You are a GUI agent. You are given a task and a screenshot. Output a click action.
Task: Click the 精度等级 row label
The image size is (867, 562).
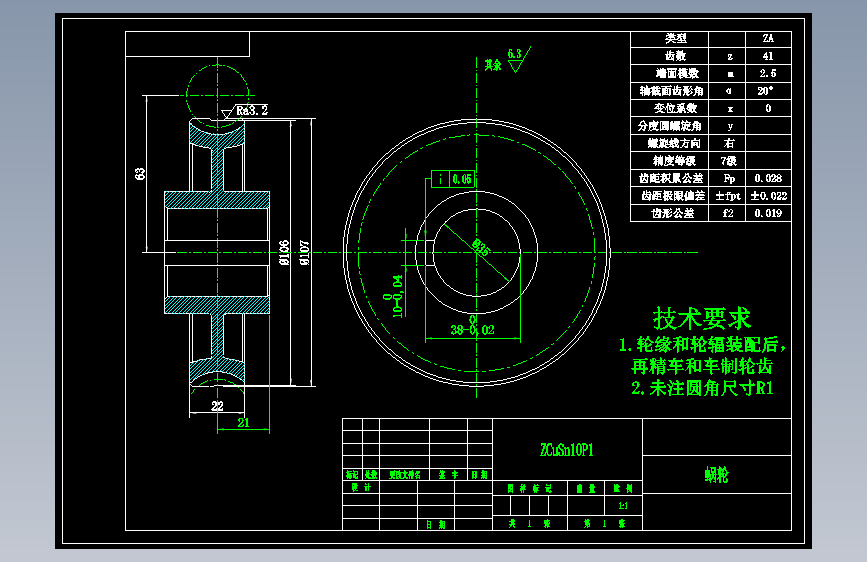tap(674, 161)
